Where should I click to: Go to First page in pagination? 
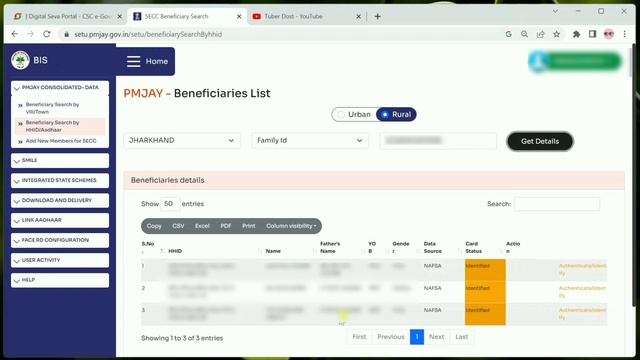[359, 337]
